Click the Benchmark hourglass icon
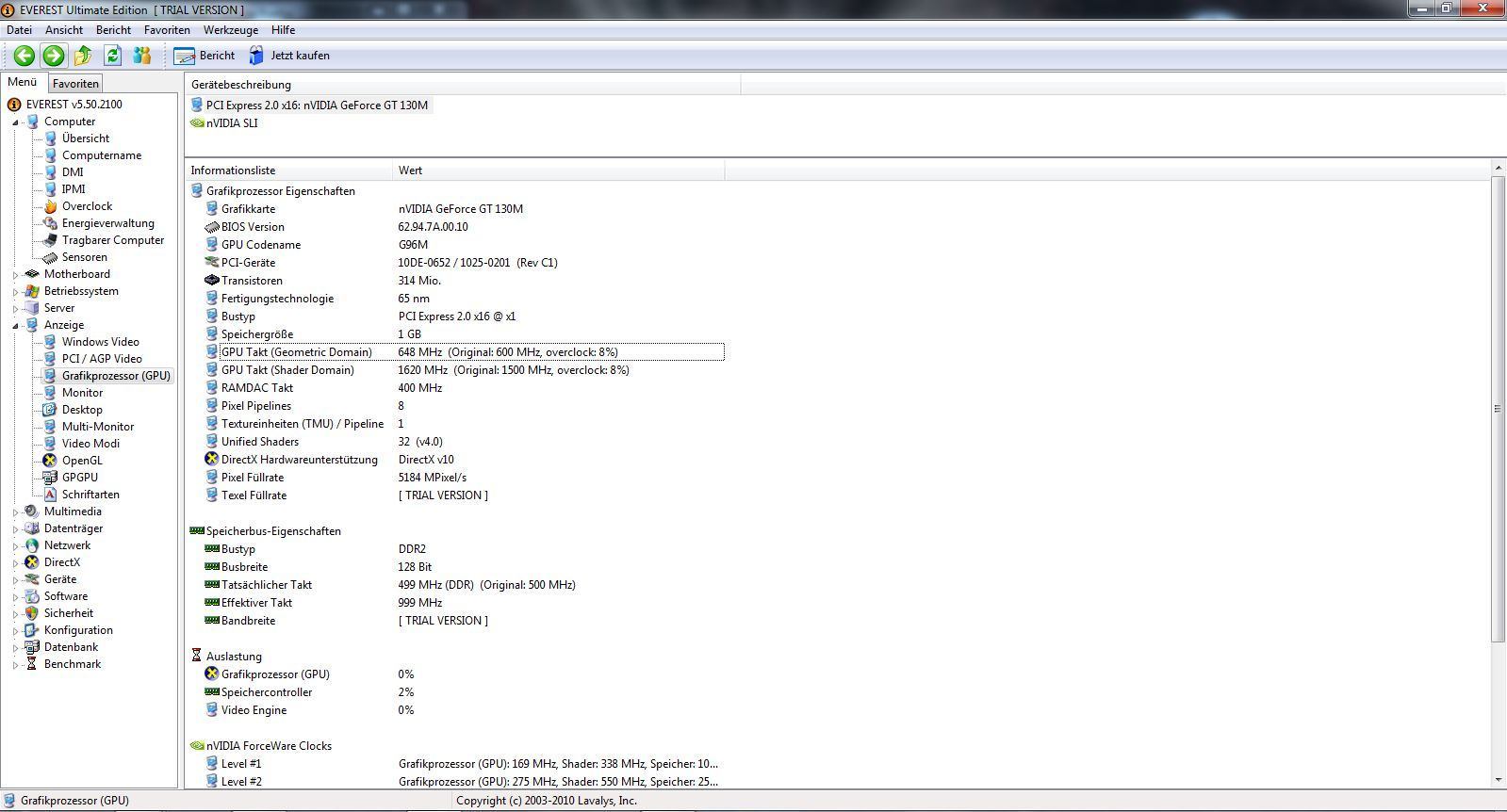 pyautogui.click(x=32, y=664)
